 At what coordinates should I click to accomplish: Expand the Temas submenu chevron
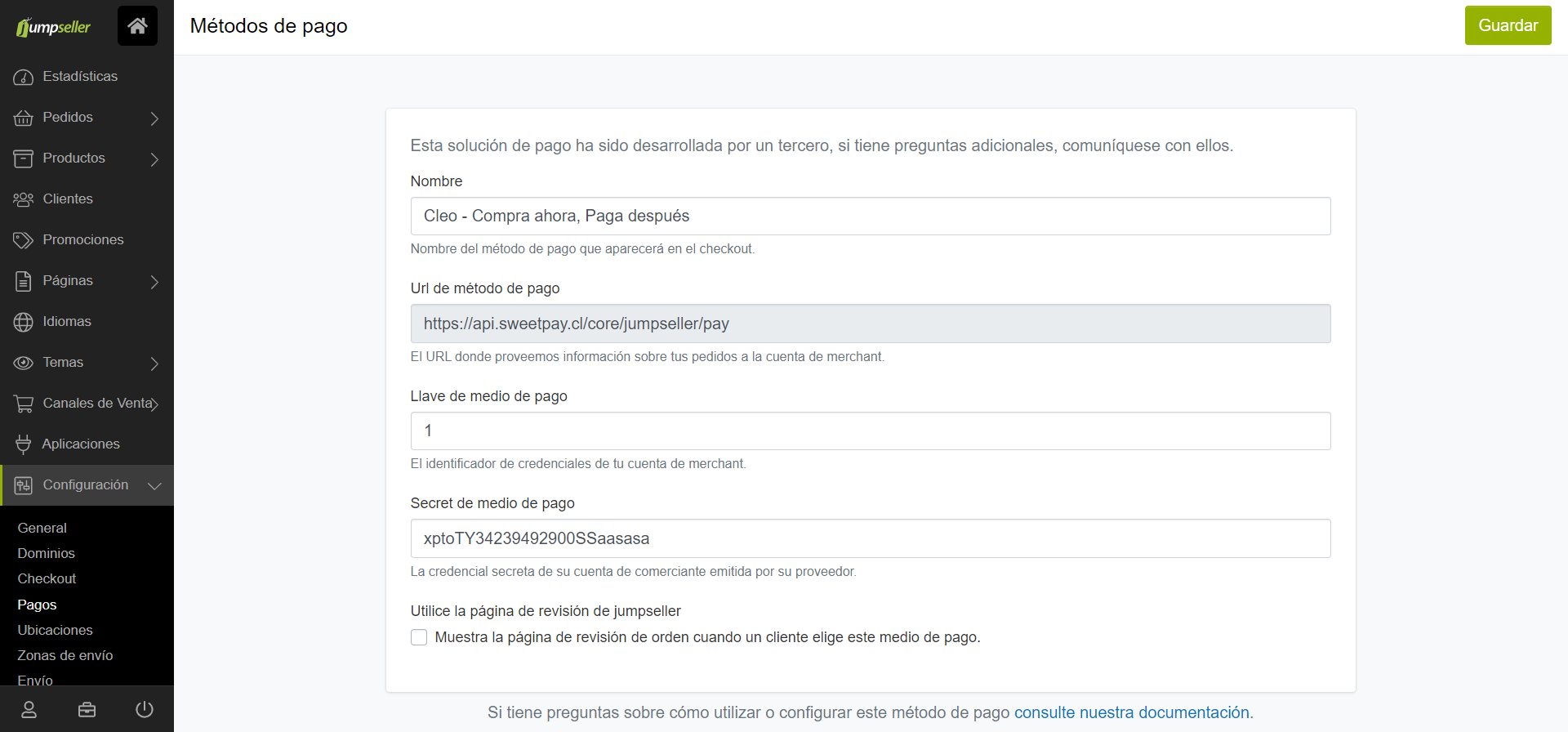(x=154, y=364)
